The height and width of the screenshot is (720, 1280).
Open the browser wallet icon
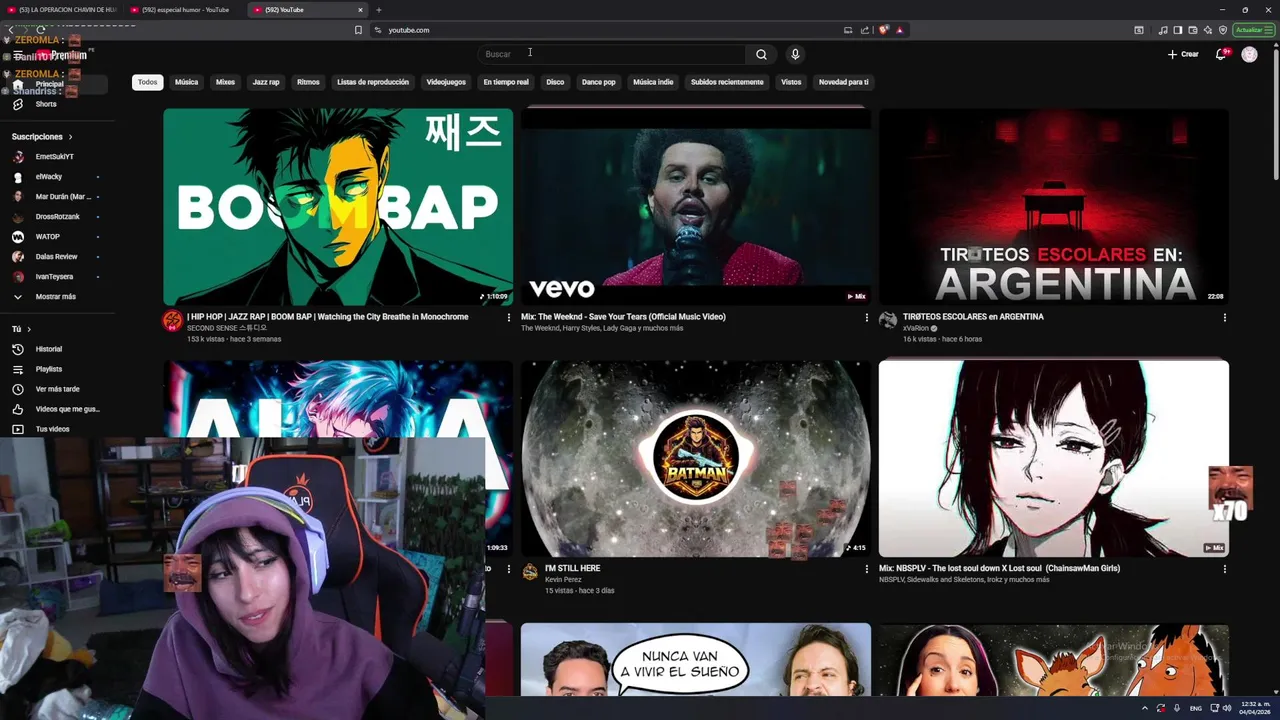point(1192,30)
